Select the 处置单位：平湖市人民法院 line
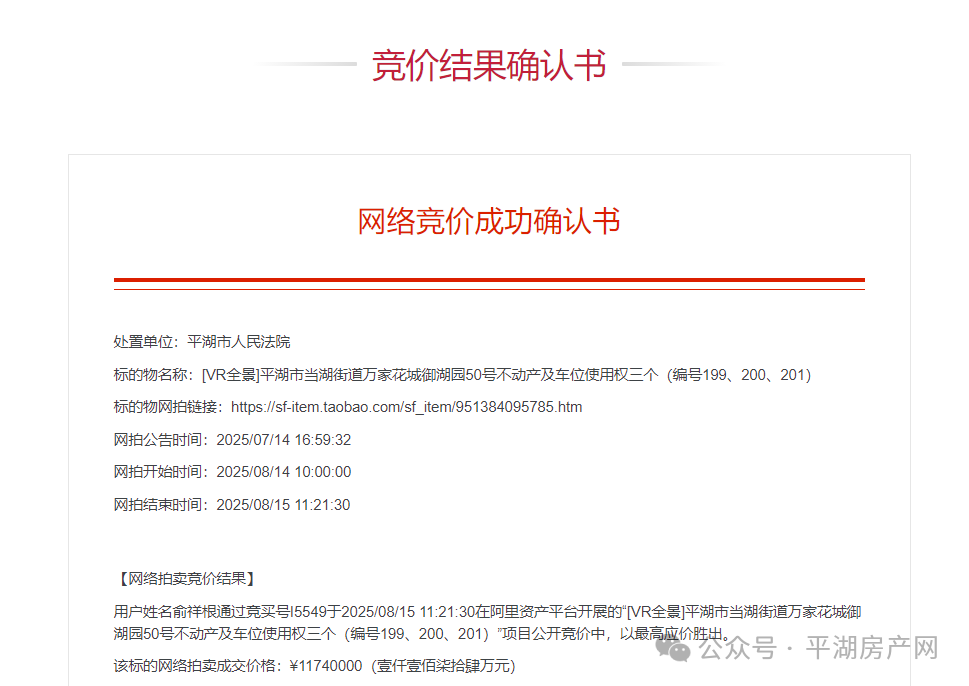The width and height of the screenshot is (969, 686). tap(201, 342)
